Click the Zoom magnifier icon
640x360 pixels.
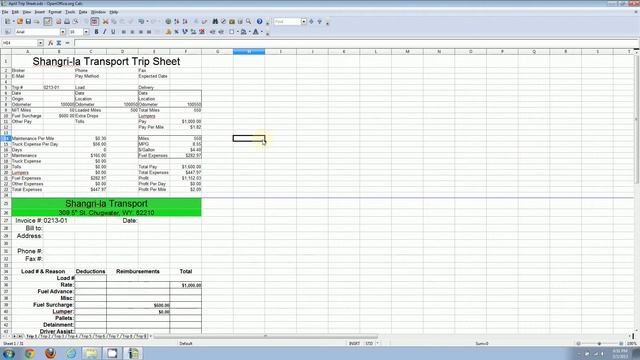[x=249, y=21]
